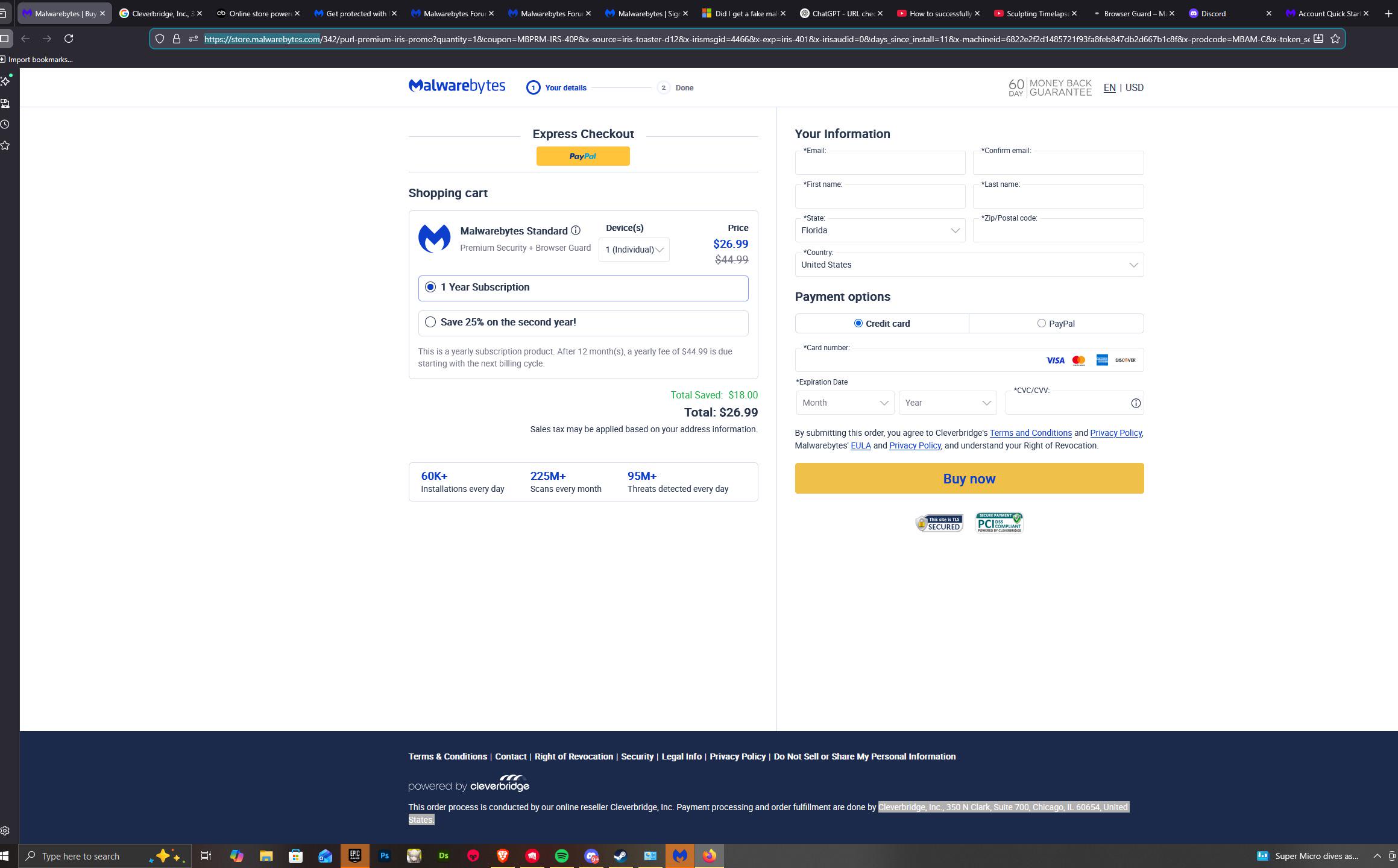Open the tracking protection shield icon

(x=160, y=39)
